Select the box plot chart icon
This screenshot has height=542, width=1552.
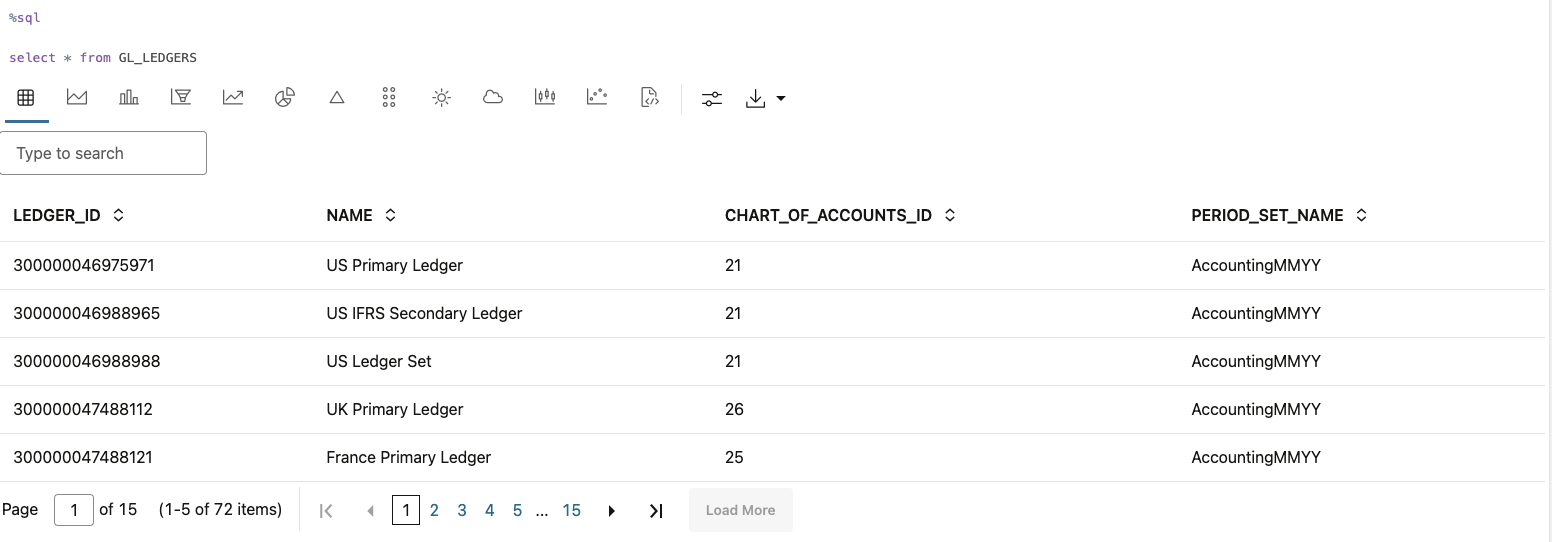click(x=545, y=98)
